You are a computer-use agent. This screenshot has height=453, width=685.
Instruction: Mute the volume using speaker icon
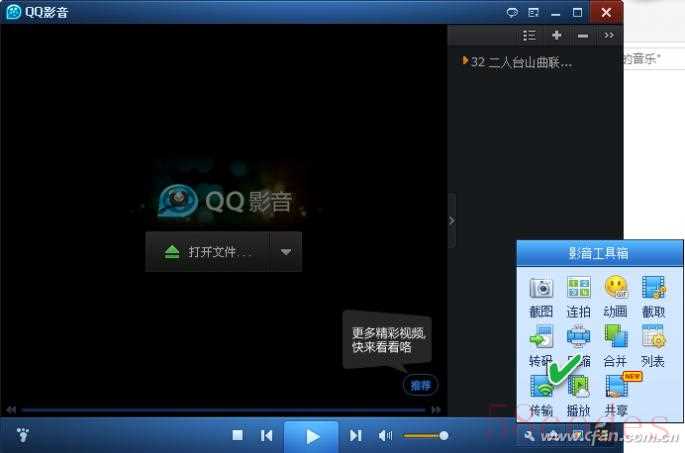[x=386, y=435]
